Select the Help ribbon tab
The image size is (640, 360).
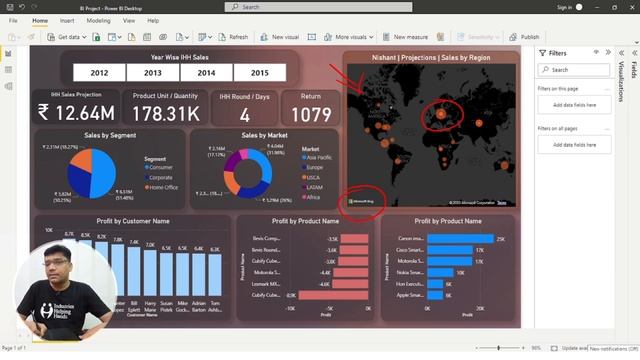[153, 20]
